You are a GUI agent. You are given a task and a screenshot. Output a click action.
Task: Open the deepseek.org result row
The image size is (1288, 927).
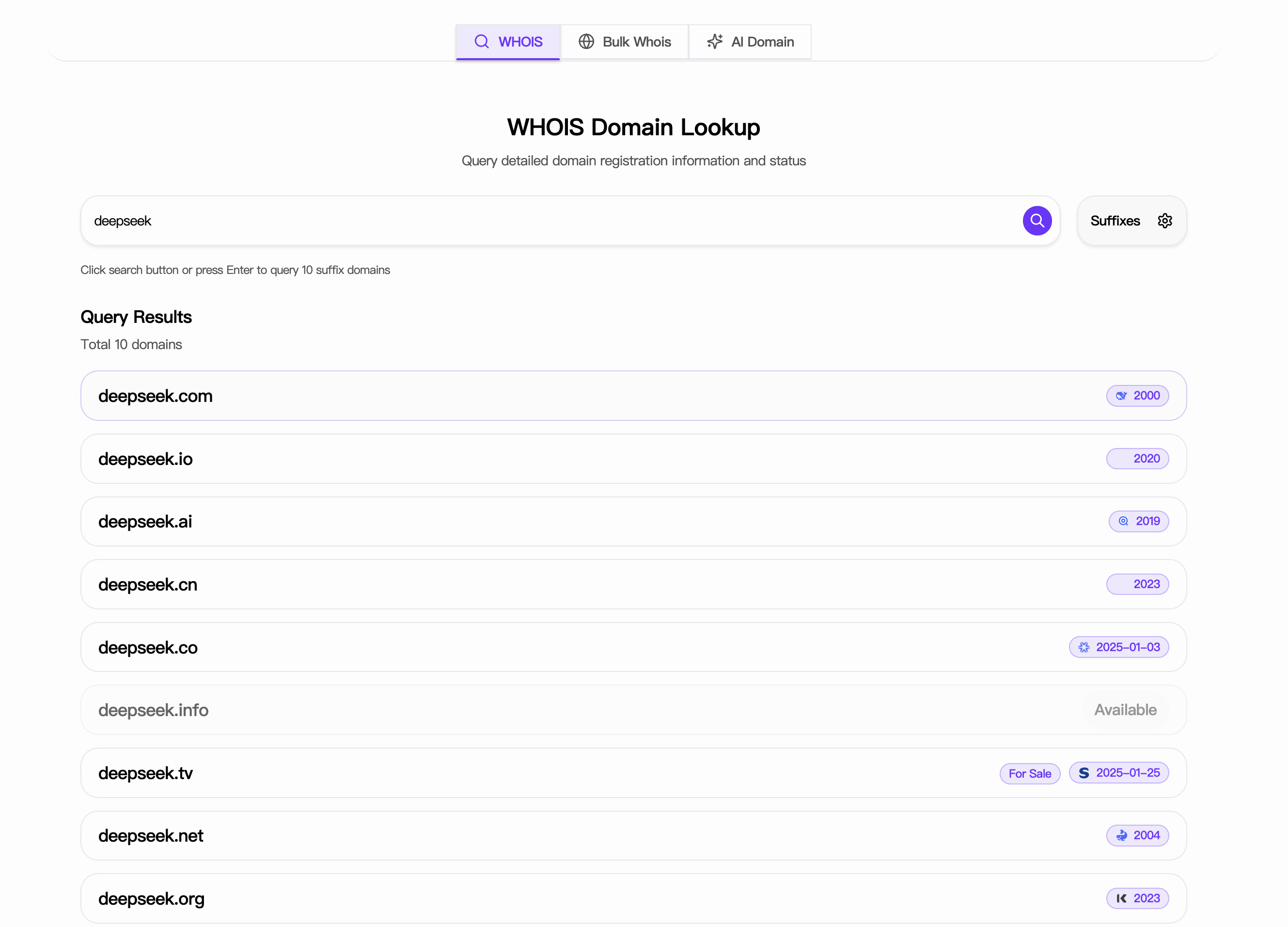[633, 898]
